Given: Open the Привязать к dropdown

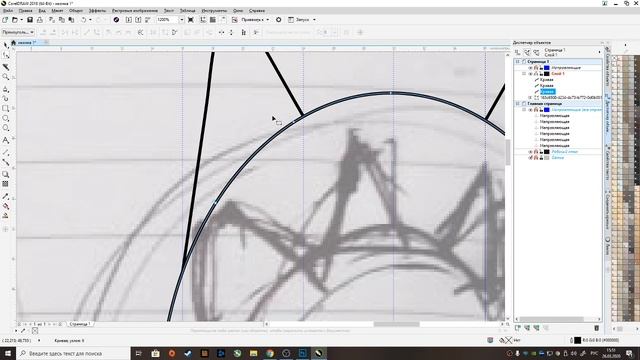Looking at the screenshot, I should pyautogui.click(x=268, y=20).
